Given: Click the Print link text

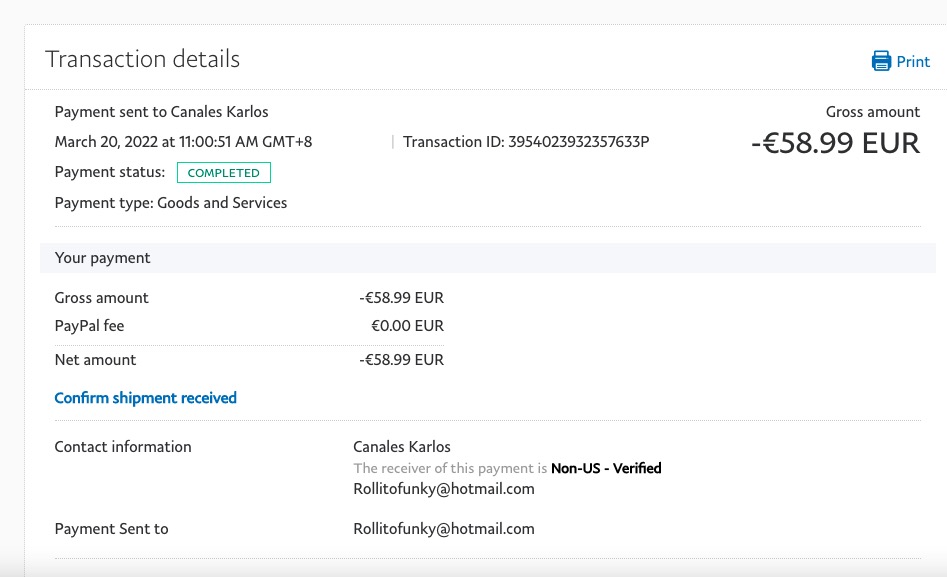Looking at the screenshot, I should coord(913,61).
